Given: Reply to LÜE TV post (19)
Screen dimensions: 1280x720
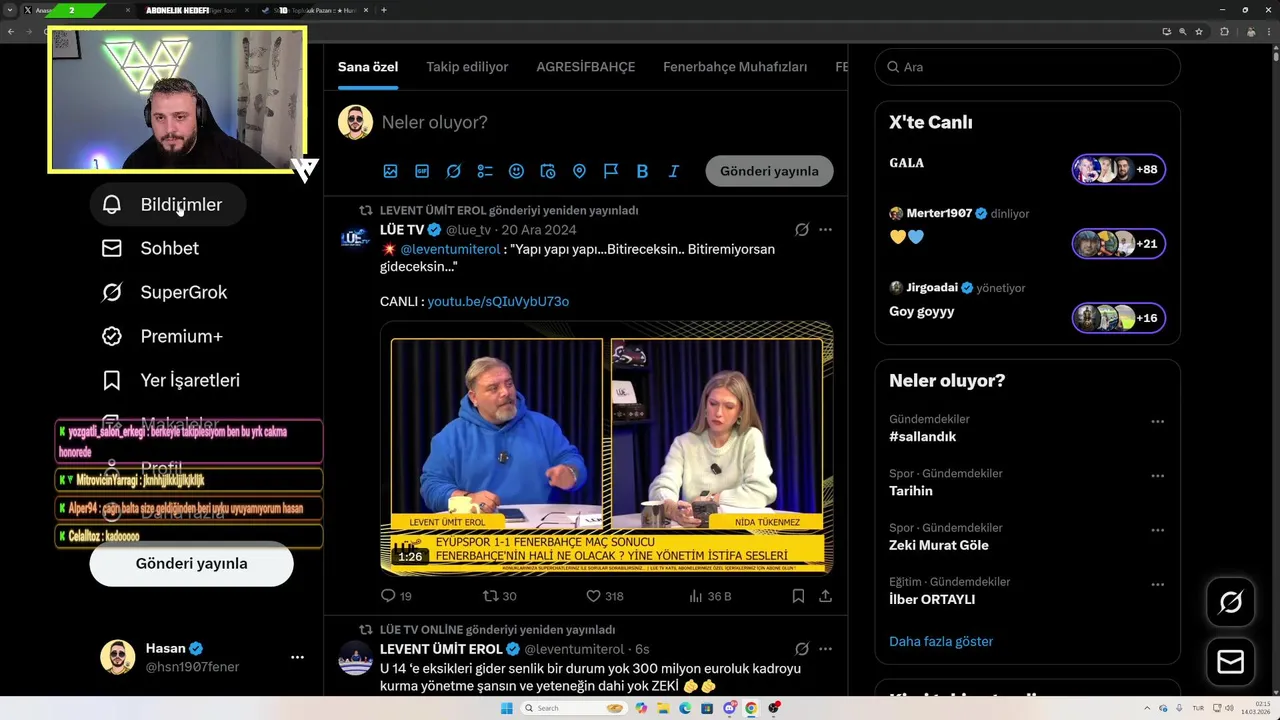Looking at the screenshot, I should click(396, 596).
